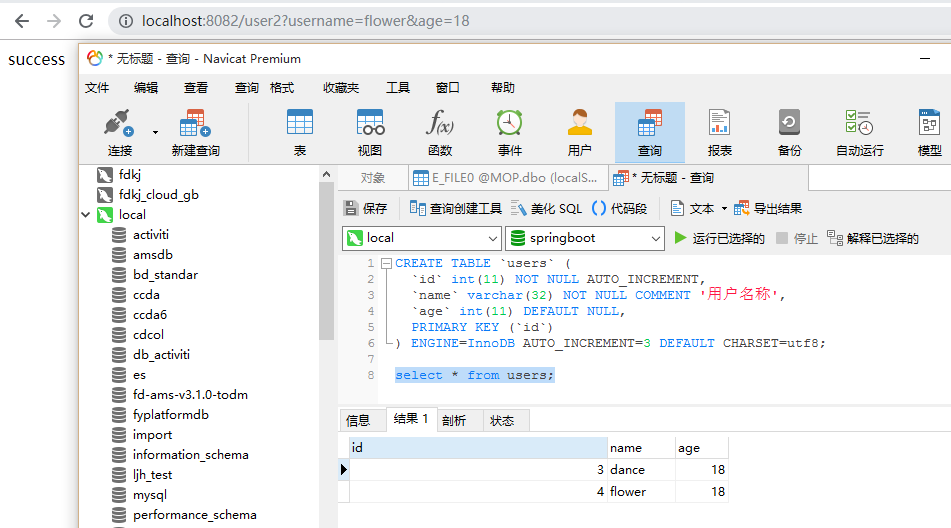The height and width of the screenshot is (528, 951).
Task: Open the View (查看) menu
Action: pos(196,88)
